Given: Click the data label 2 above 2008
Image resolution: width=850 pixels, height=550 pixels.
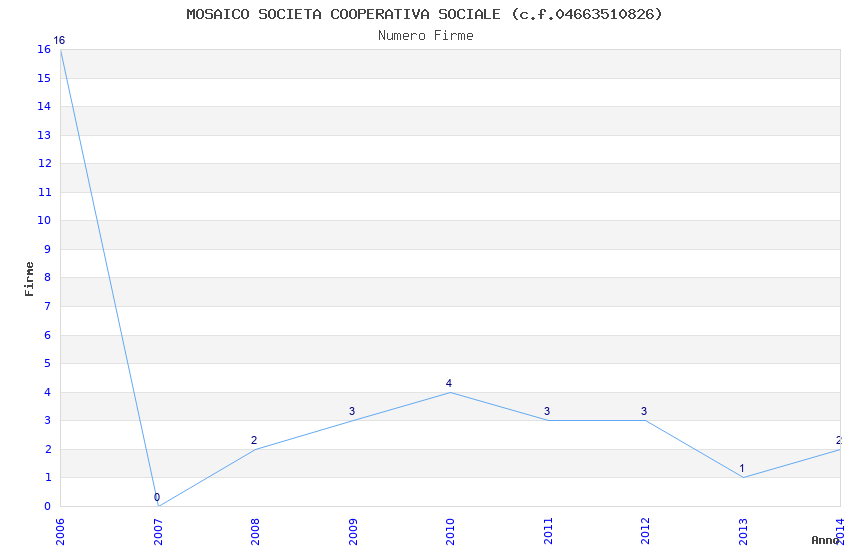Looking at the screenshot, I should tap(254, 441).
